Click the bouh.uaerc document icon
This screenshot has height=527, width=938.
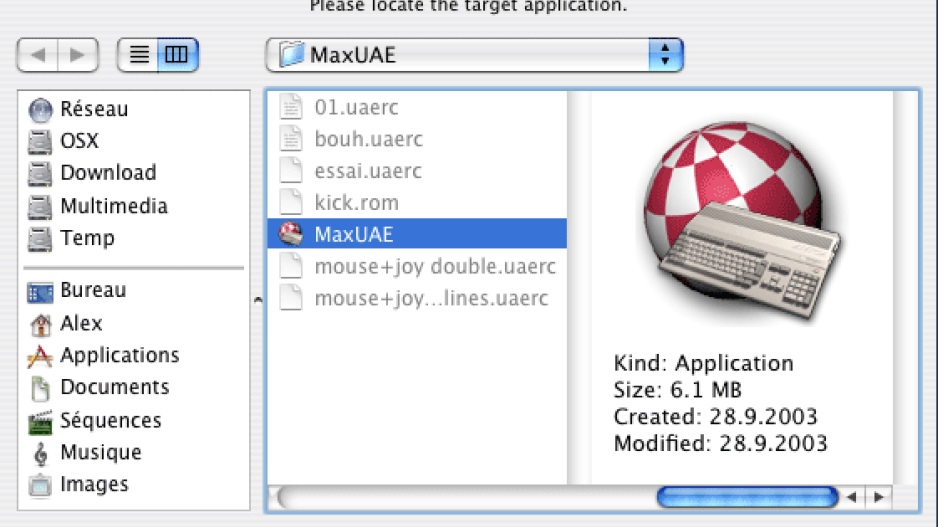pyautogui.click(x=291, y=139)
